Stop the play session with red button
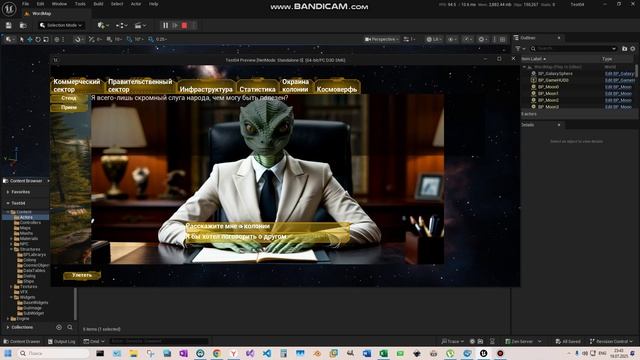The image size is (640, 360). [x=184, y=25]
